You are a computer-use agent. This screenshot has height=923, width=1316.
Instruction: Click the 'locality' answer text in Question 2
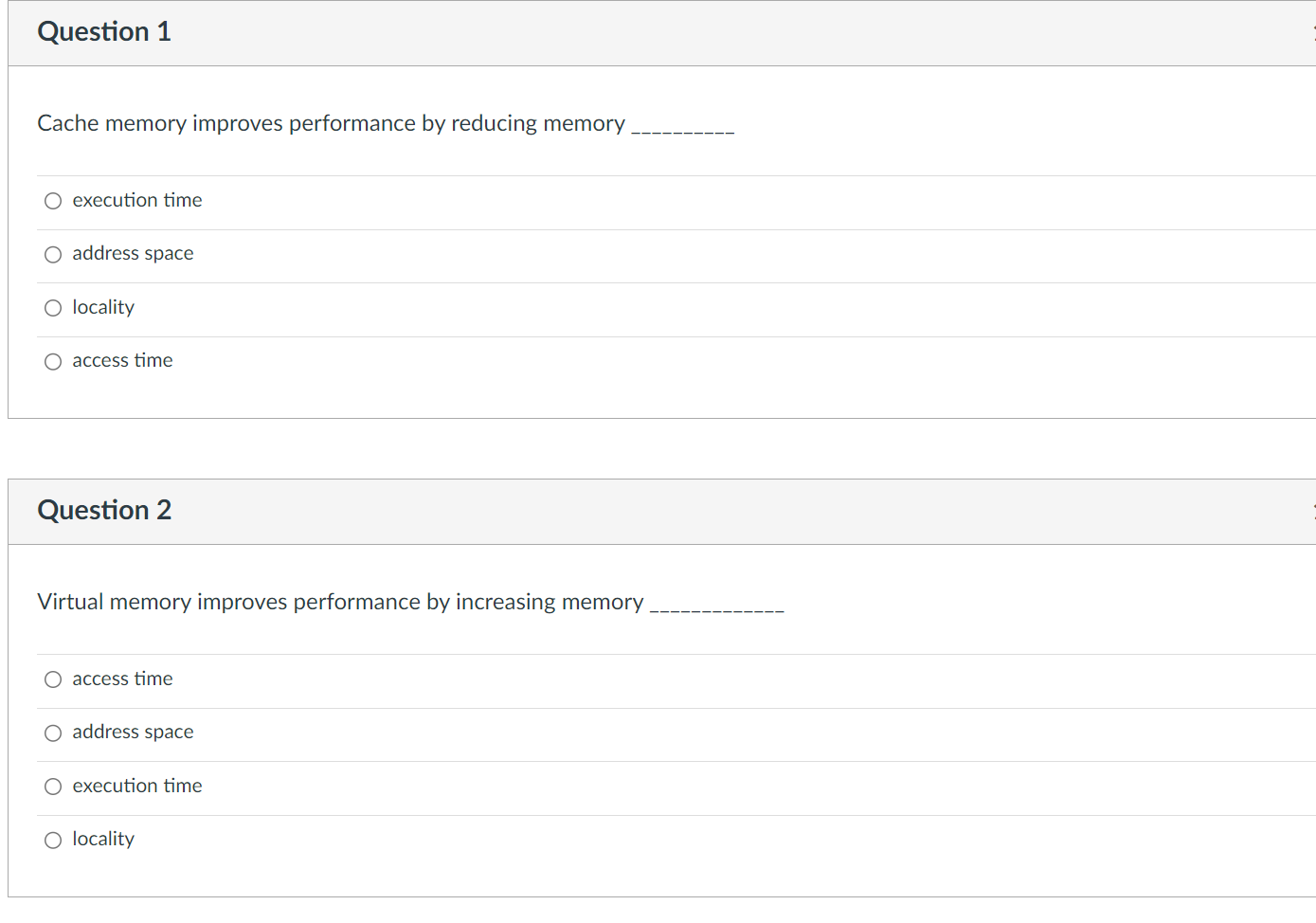[x=103, y=839]
